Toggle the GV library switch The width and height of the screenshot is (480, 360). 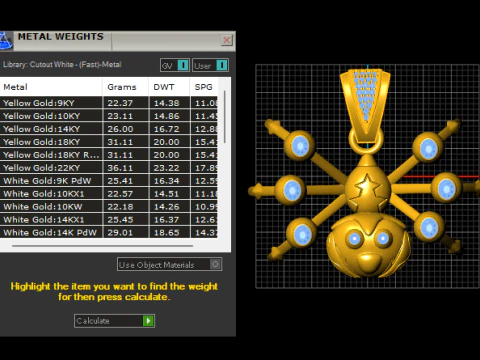coord(175,65)
